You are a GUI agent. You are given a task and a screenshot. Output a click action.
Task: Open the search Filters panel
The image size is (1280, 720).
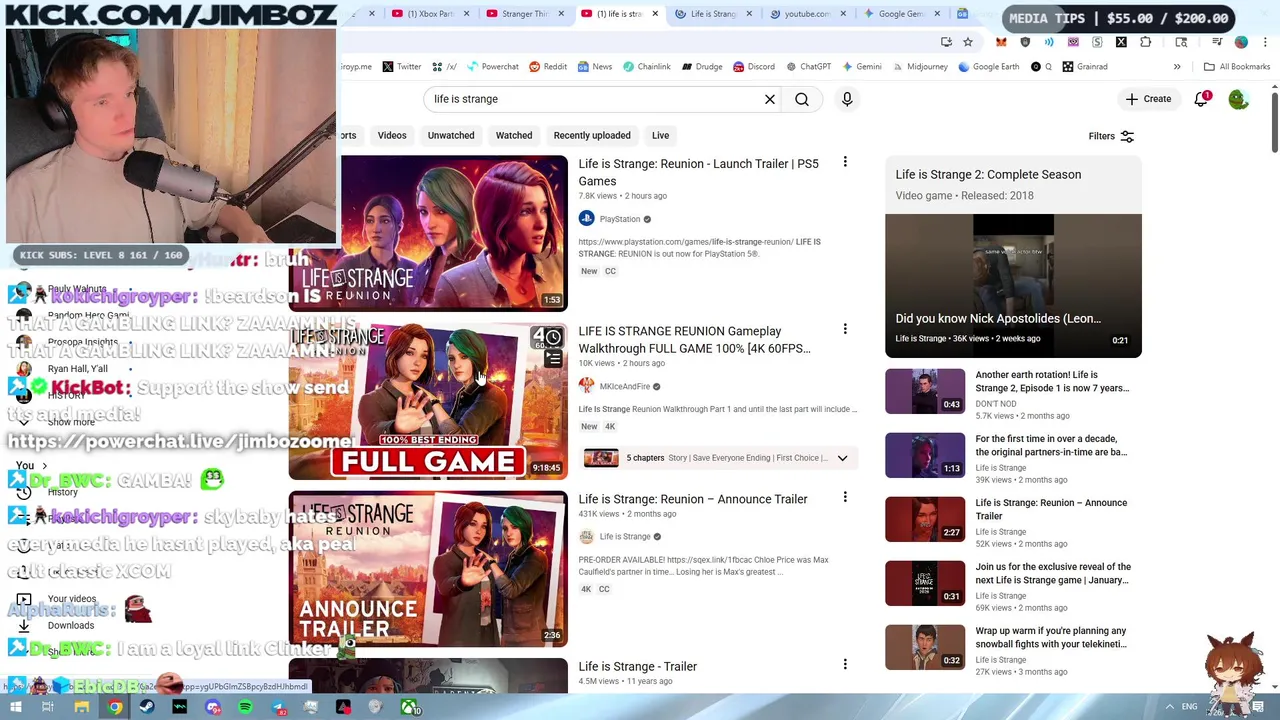point(1111,136)
